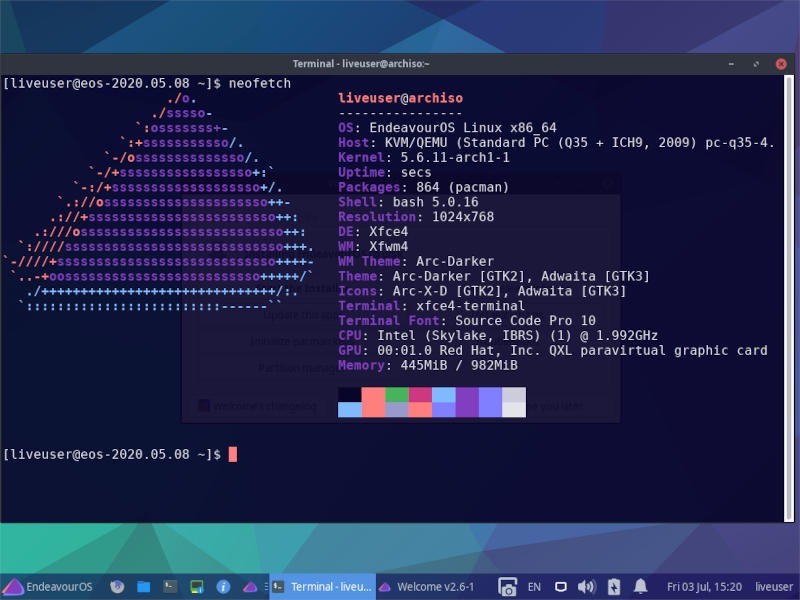
Task: Launch Firefox from the panel
Action: click(x=117, y=587)
